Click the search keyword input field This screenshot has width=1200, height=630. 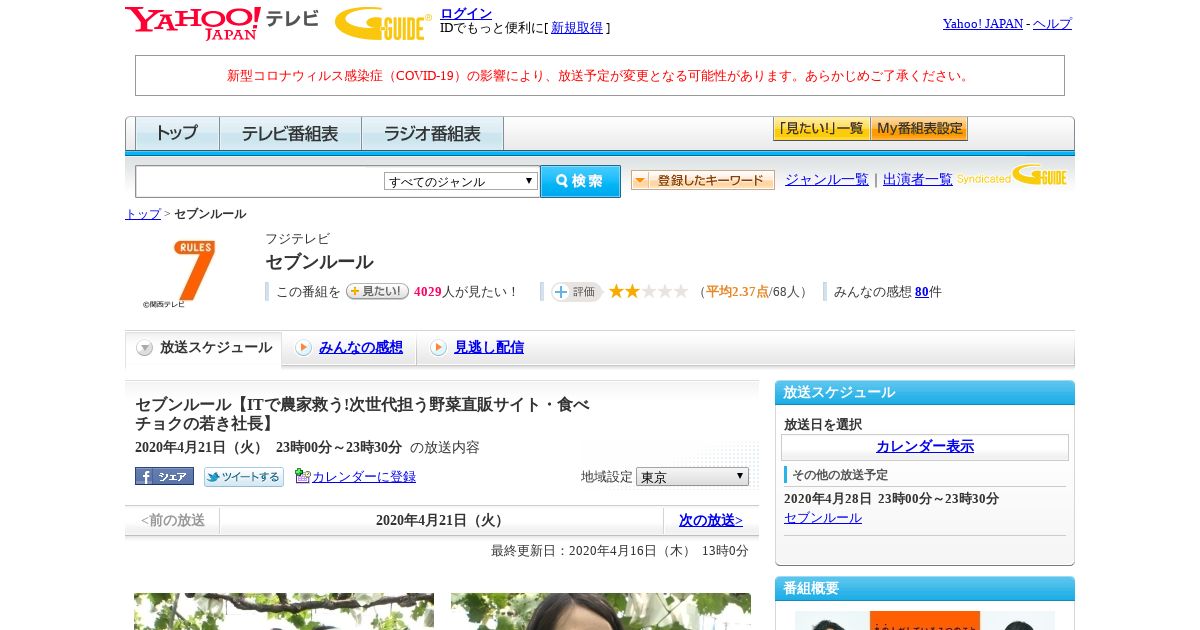point(260,181)
